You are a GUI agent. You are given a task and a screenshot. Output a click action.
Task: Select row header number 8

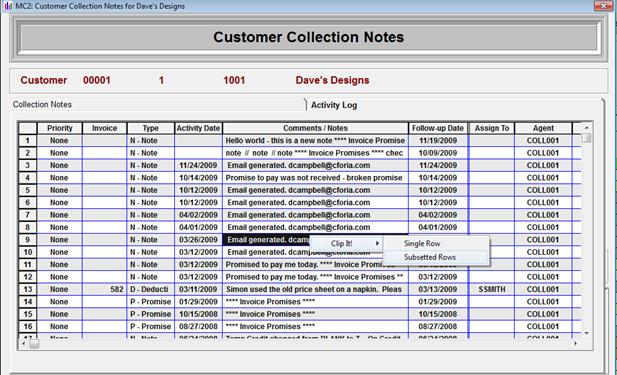tap(28, 227)
